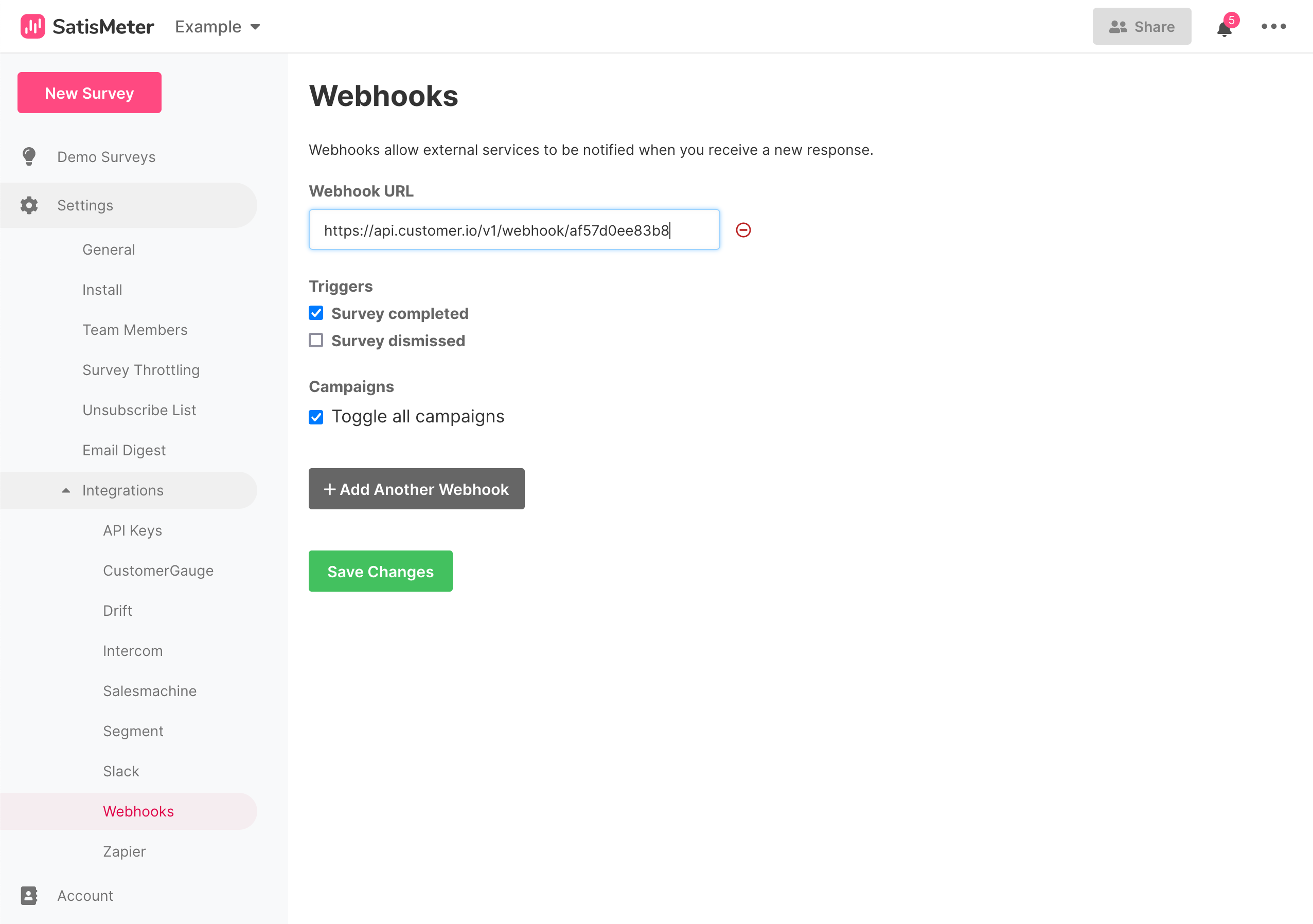Screen dimensions: 1313x924
Task: Select Integrations in sidebar
Action: (x=129, y=491)
